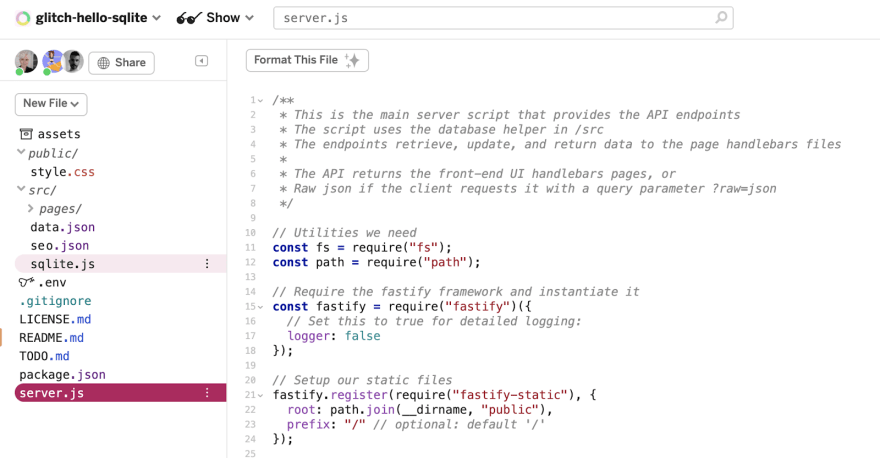This screenshot has width=880, height=458.
Task: Open the glitch-hello-sqlite project menu
Action: tap(98, 18)
